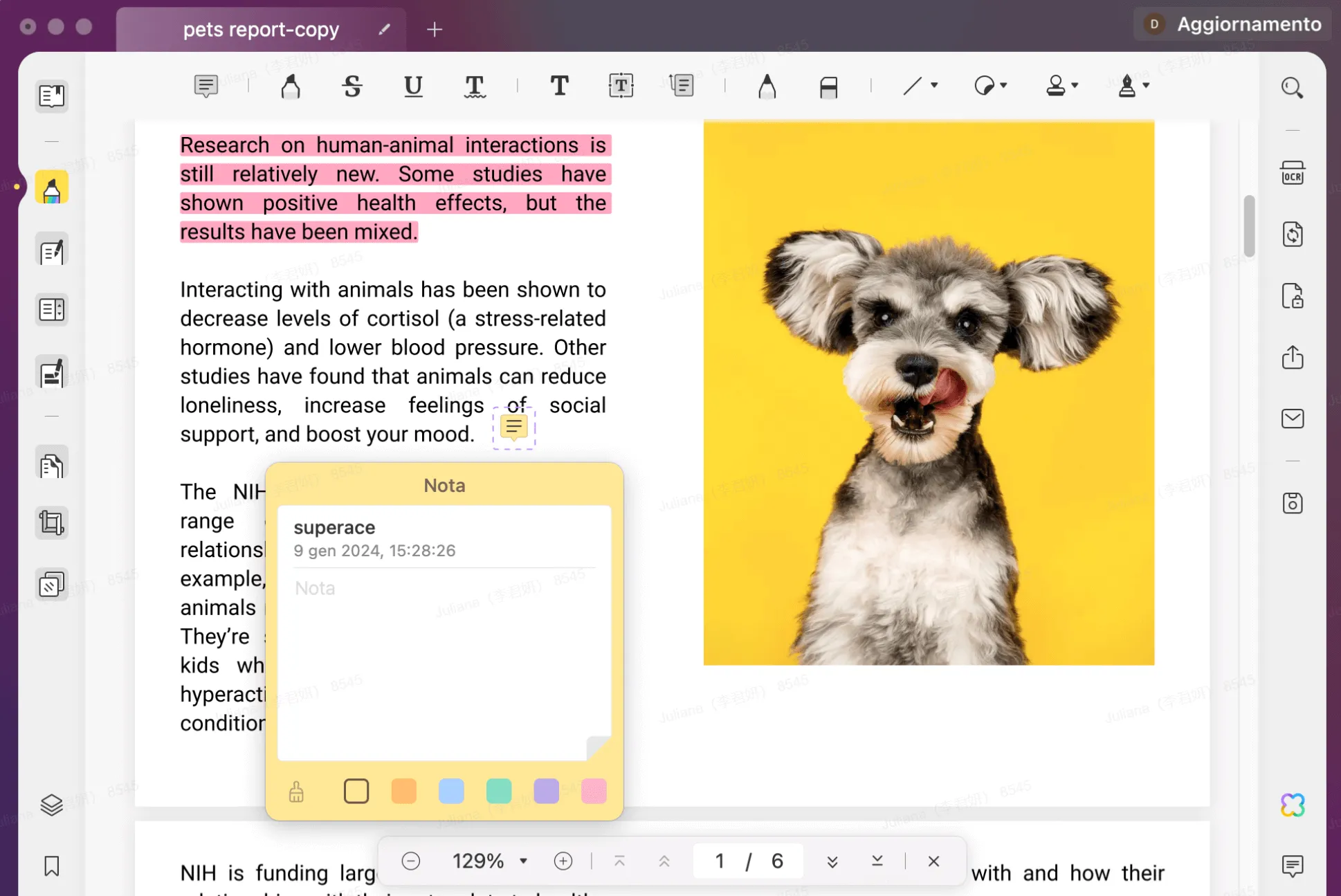The image size is (1341, 896).
Task: Open a new tab with plus
Action: 435,29
